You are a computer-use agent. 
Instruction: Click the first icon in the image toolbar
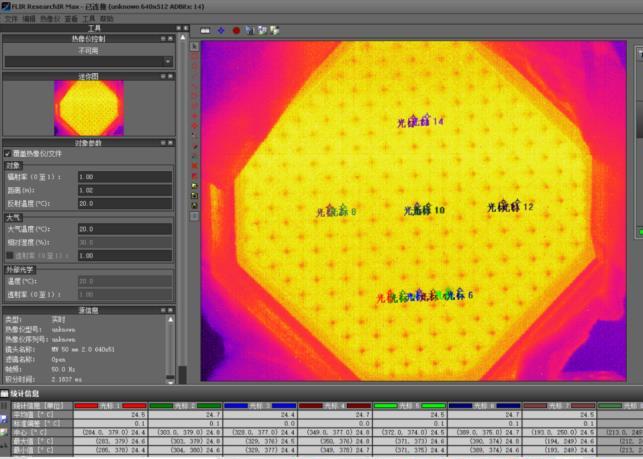tap(206, 30)
